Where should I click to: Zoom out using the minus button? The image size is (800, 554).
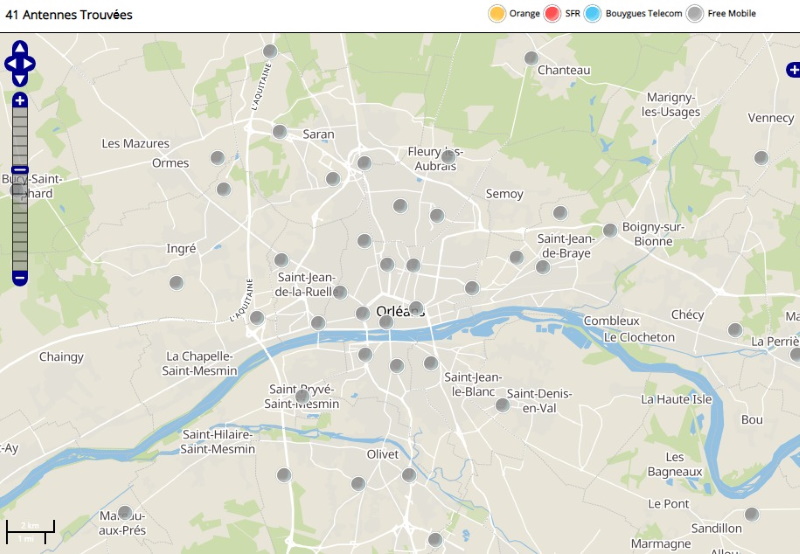point(20,277)
